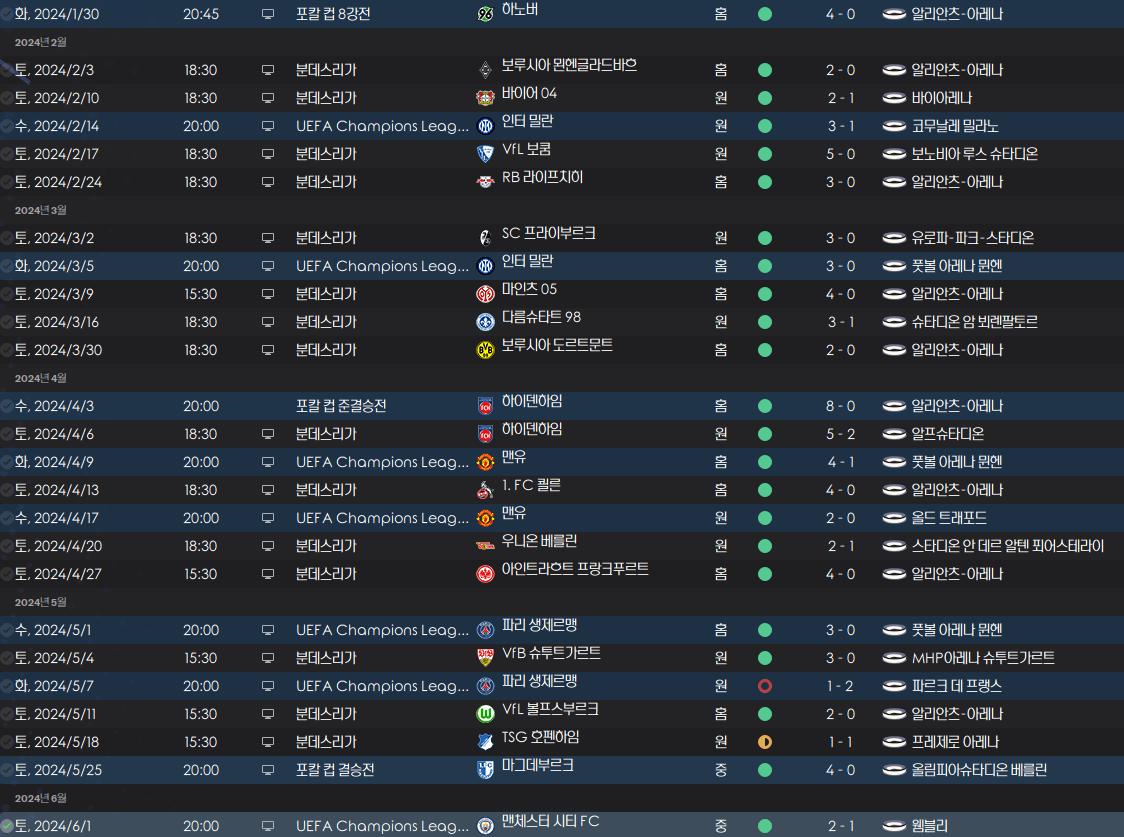
Task: Click the date 토, 2024/3/30
Action: (59, 350)
